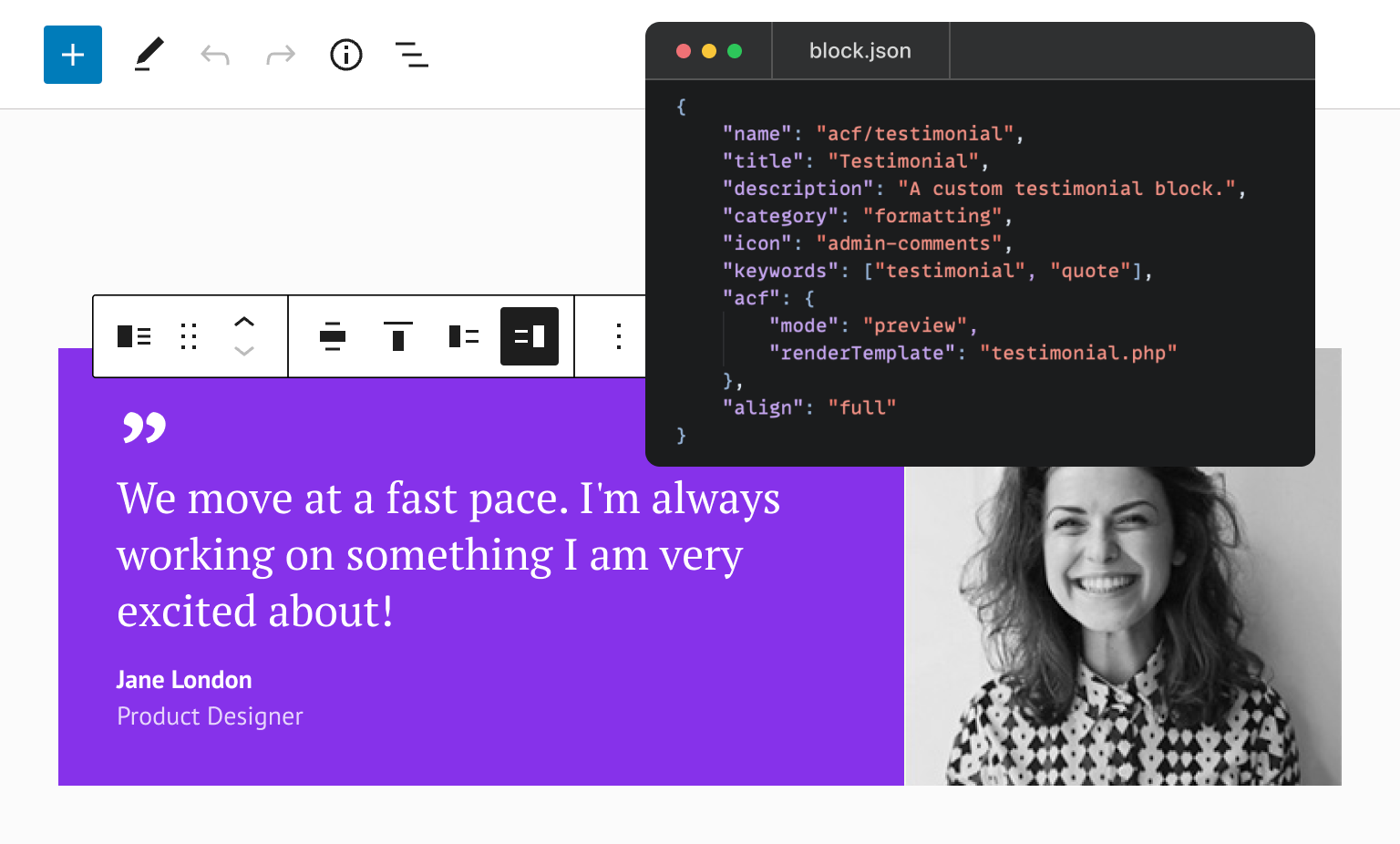Image resolution: width=1400 pixels, height=844 pixels.
Task: Select the block.json tab
Action: tap(860, 51)
